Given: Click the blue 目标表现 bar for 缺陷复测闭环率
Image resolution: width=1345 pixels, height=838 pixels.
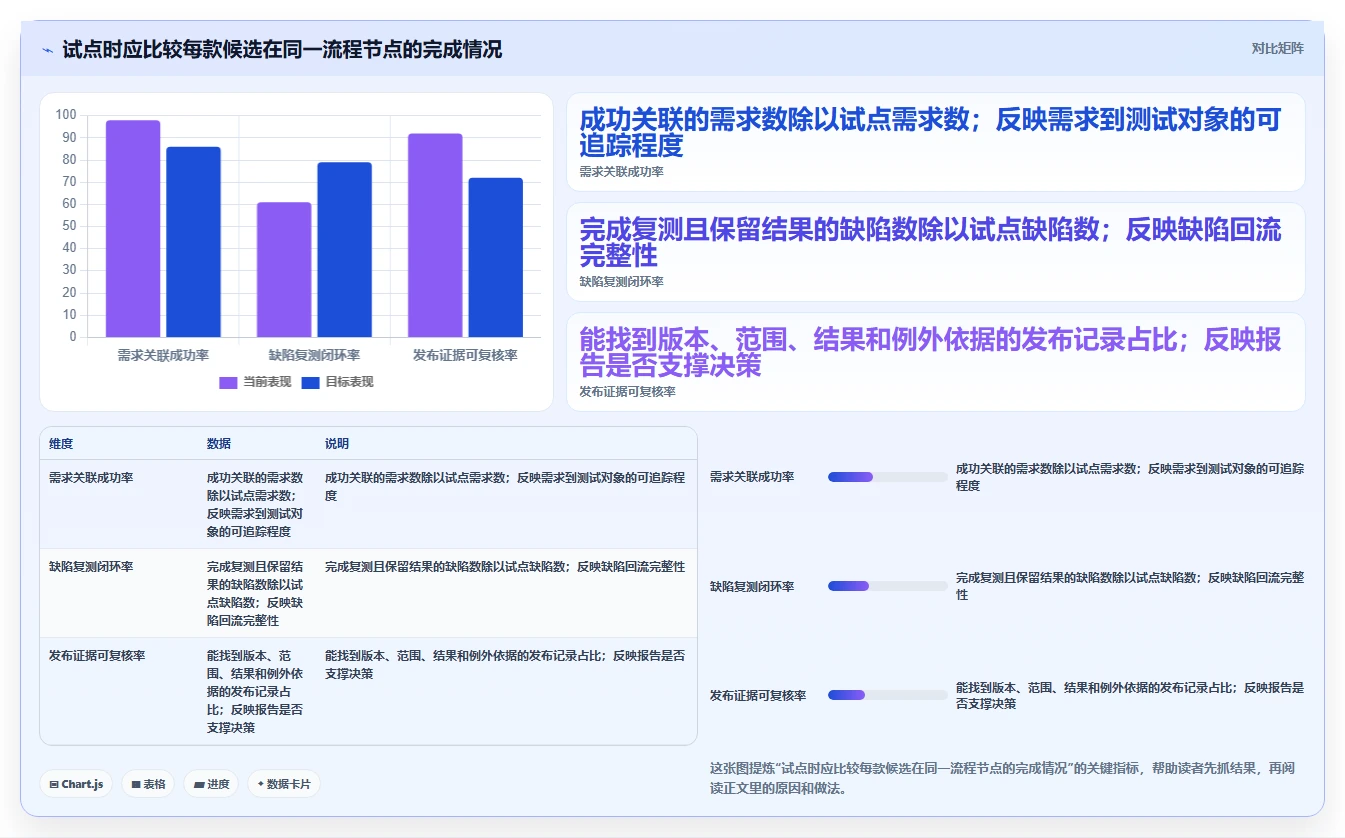Looking at the screenshot, I should tap(344, 250).
